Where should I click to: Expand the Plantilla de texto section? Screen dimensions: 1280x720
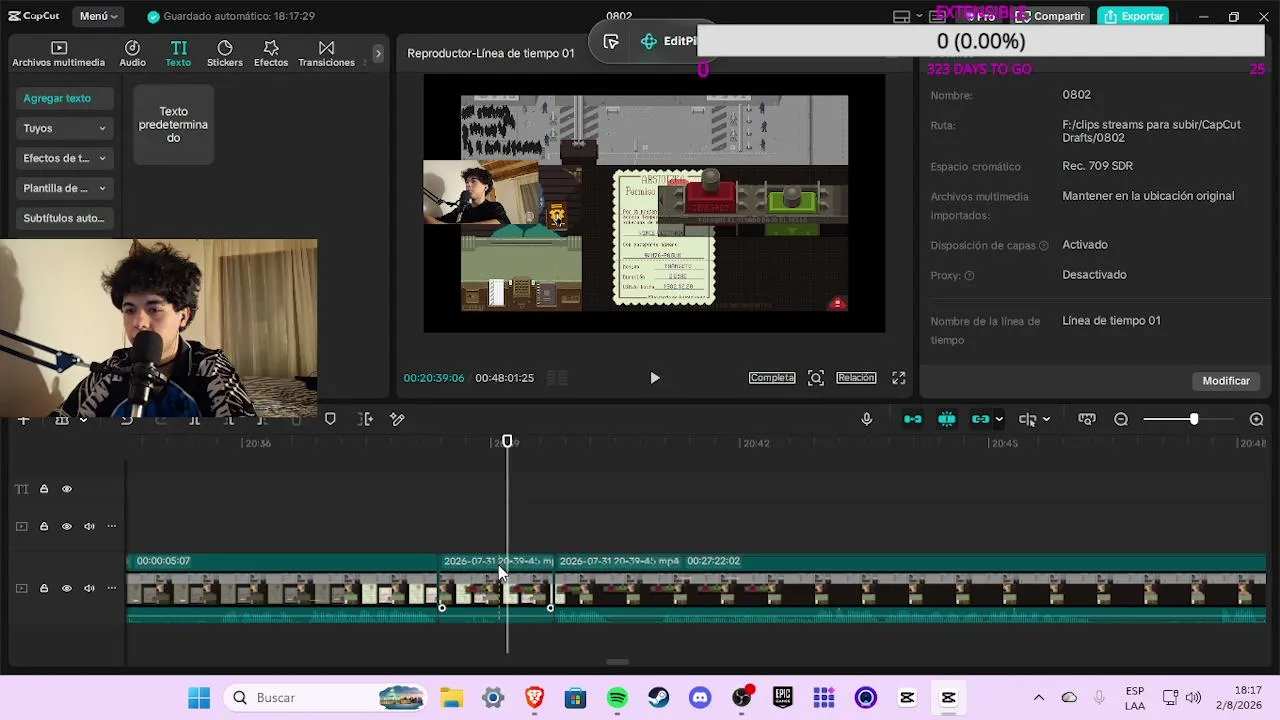click(64, 188)
